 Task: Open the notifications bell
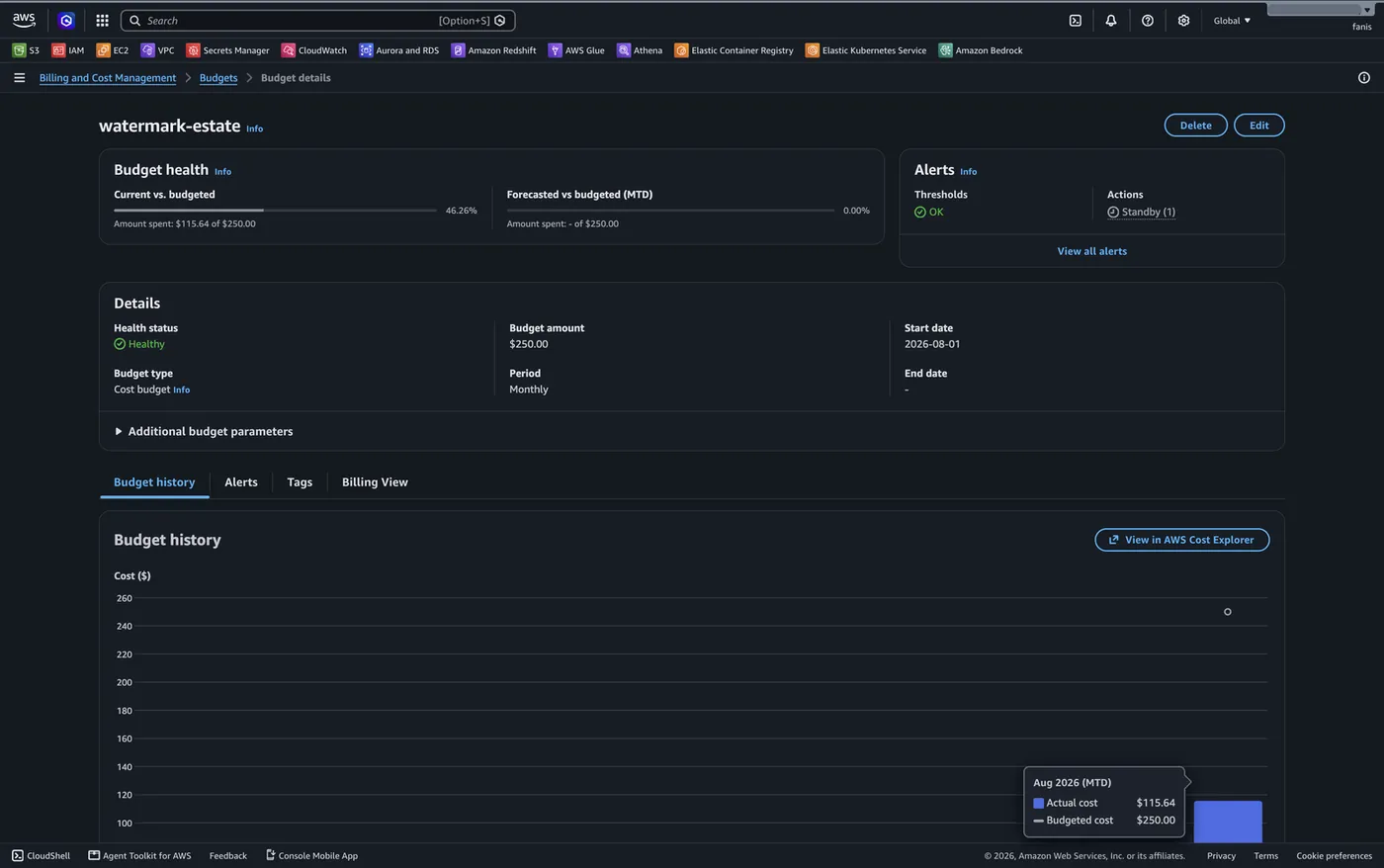coord(1111,21)
